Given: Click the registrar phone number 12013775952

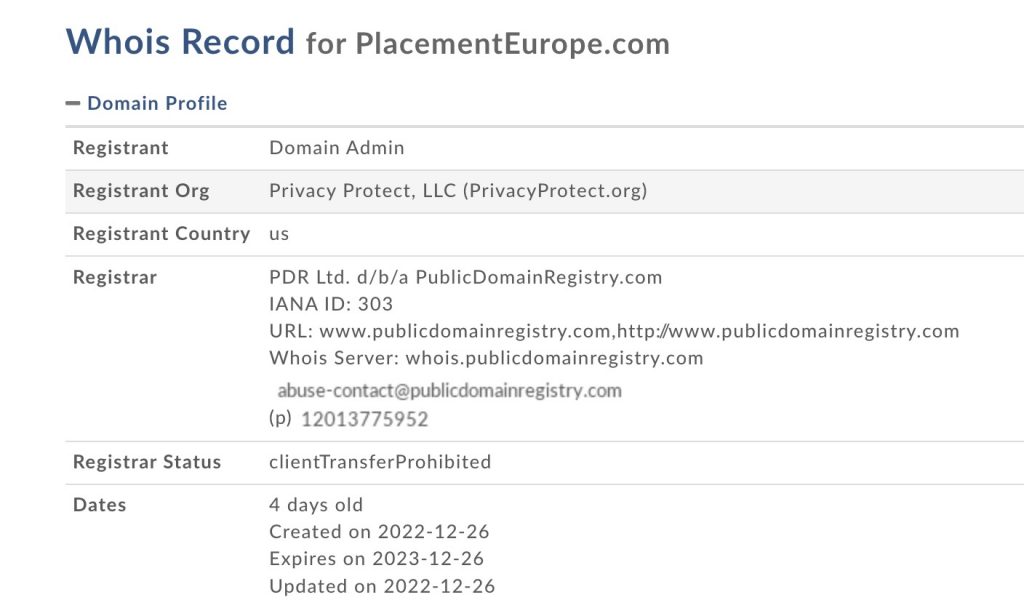Looking at the screenshot, I should 364,419.
